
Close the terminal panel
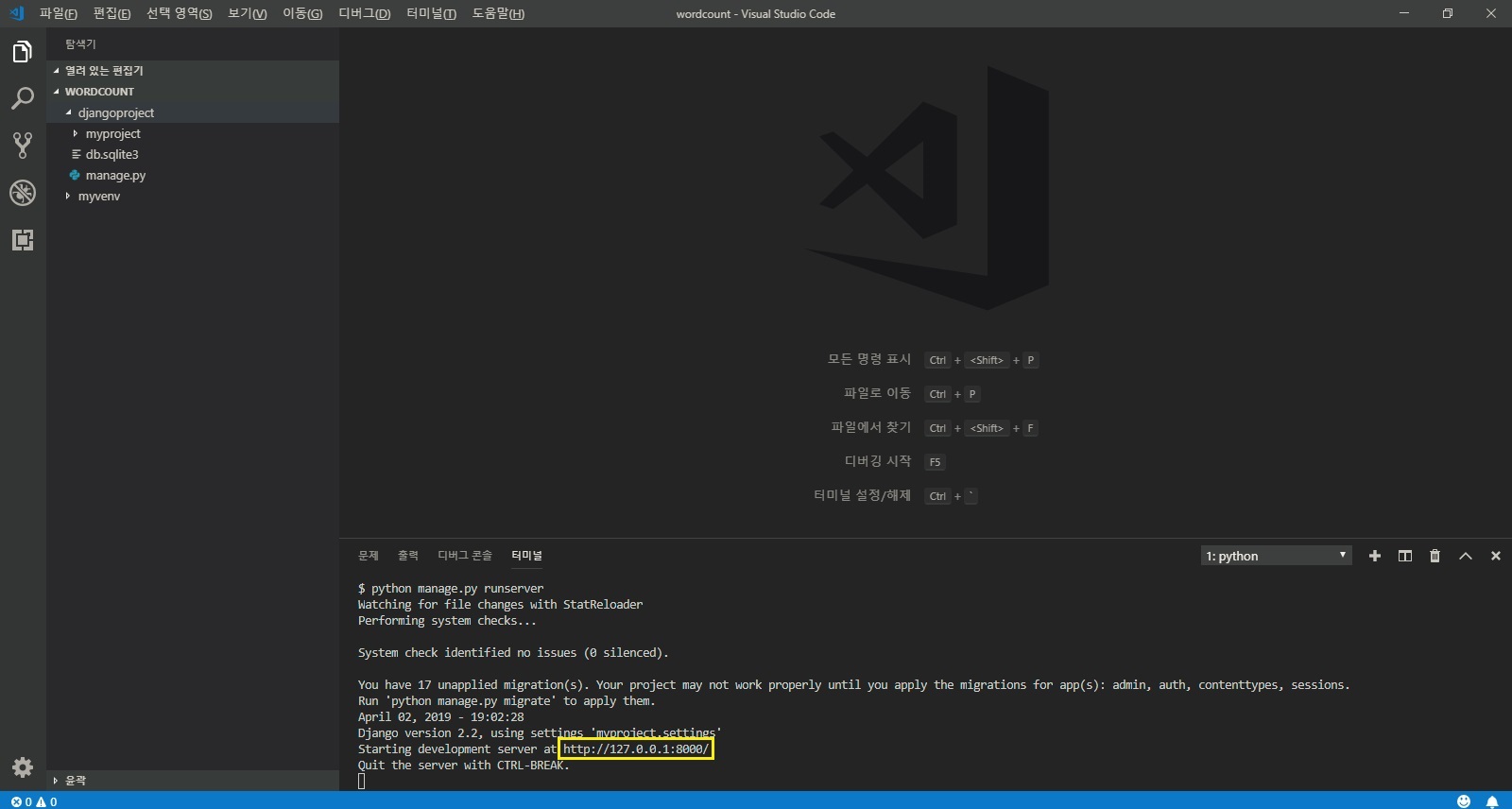(x=1496, y=556)
